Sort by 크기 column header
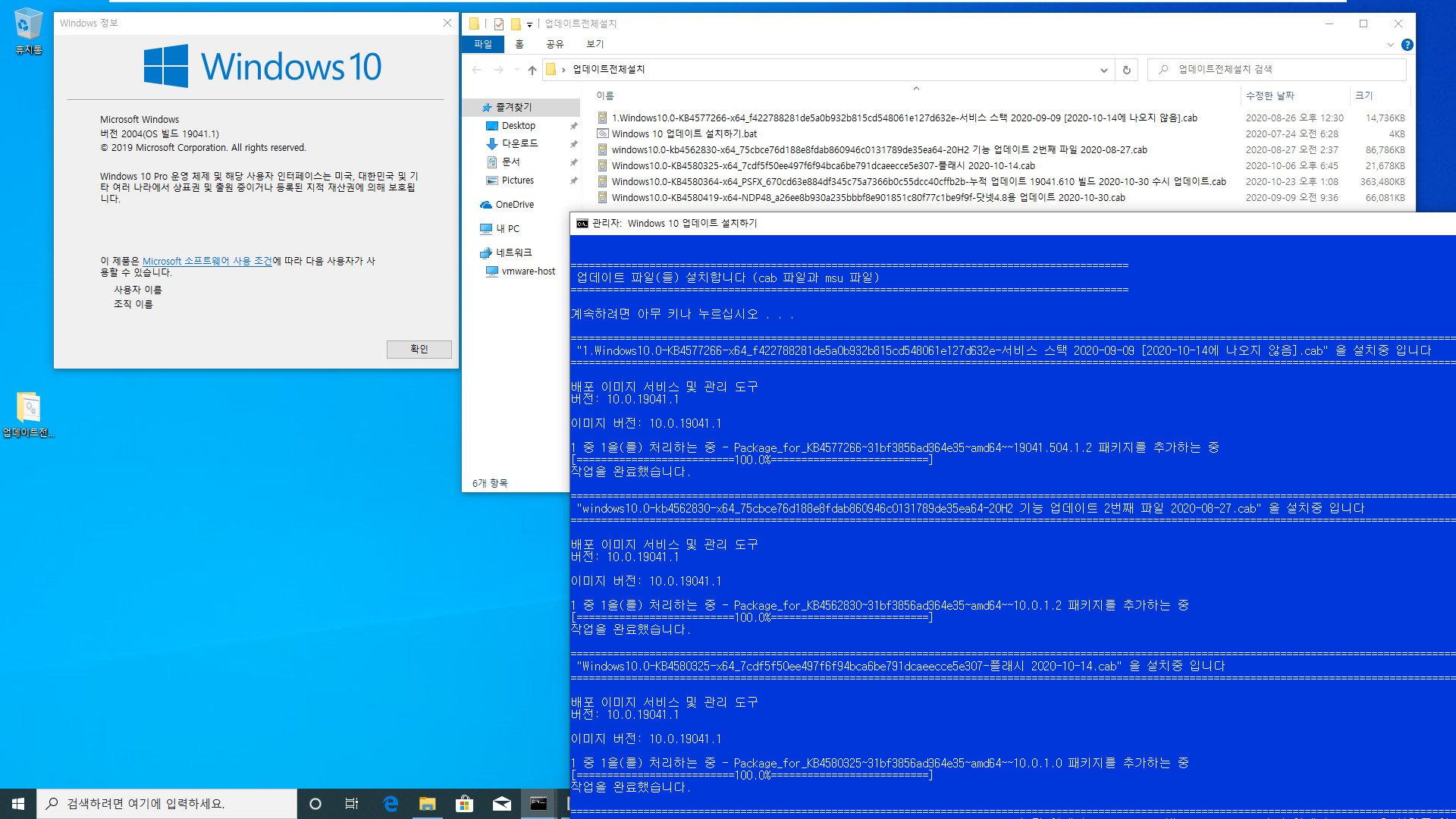Image resolution: width=1456 pixels, height=819 pixels. pos(1364,96)
